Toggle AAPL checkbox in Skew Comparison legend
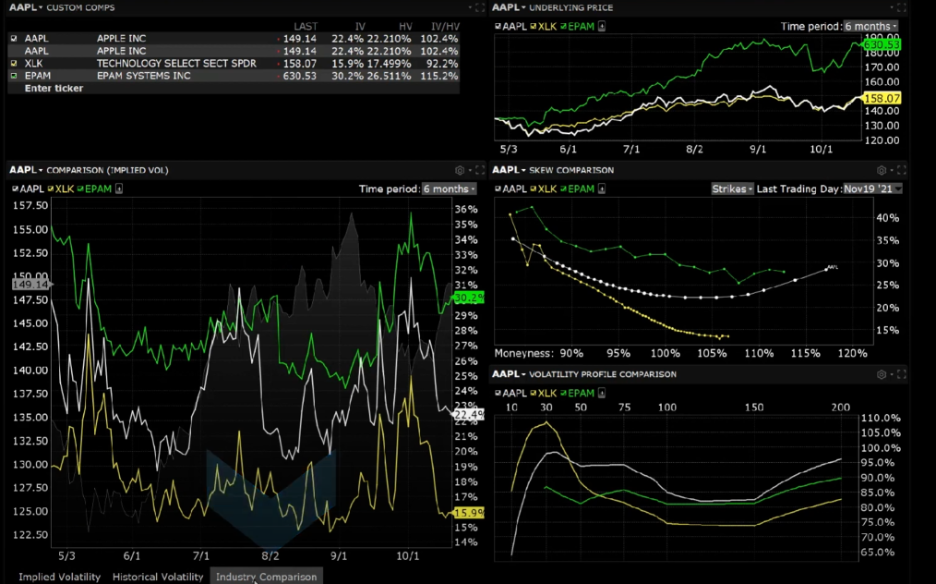936x584 pixels. 498,189
